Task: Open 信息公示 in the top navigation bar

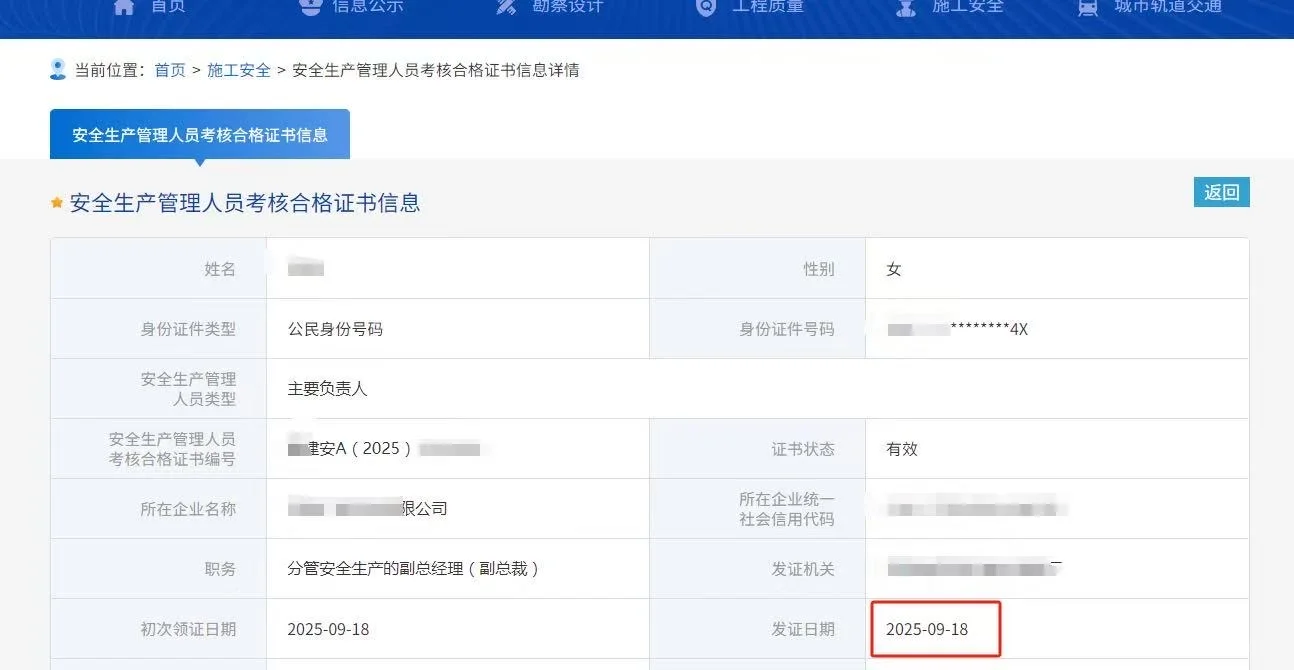Action: (x=367, y=6)
